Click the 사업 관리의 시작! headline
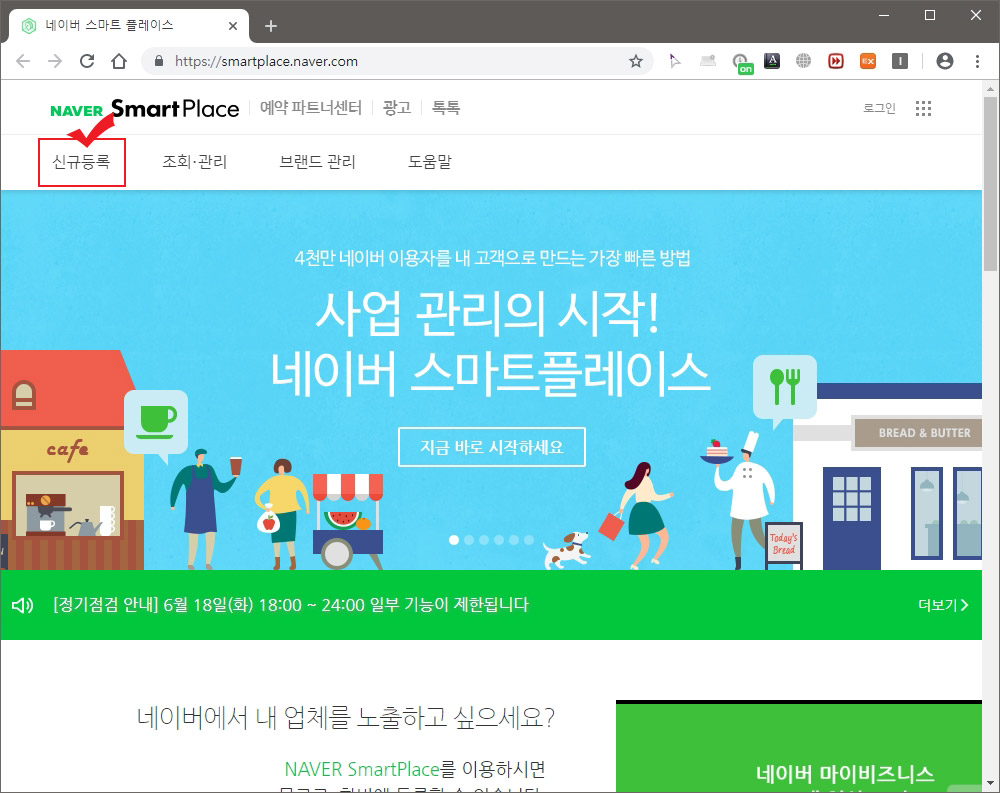 488,314
